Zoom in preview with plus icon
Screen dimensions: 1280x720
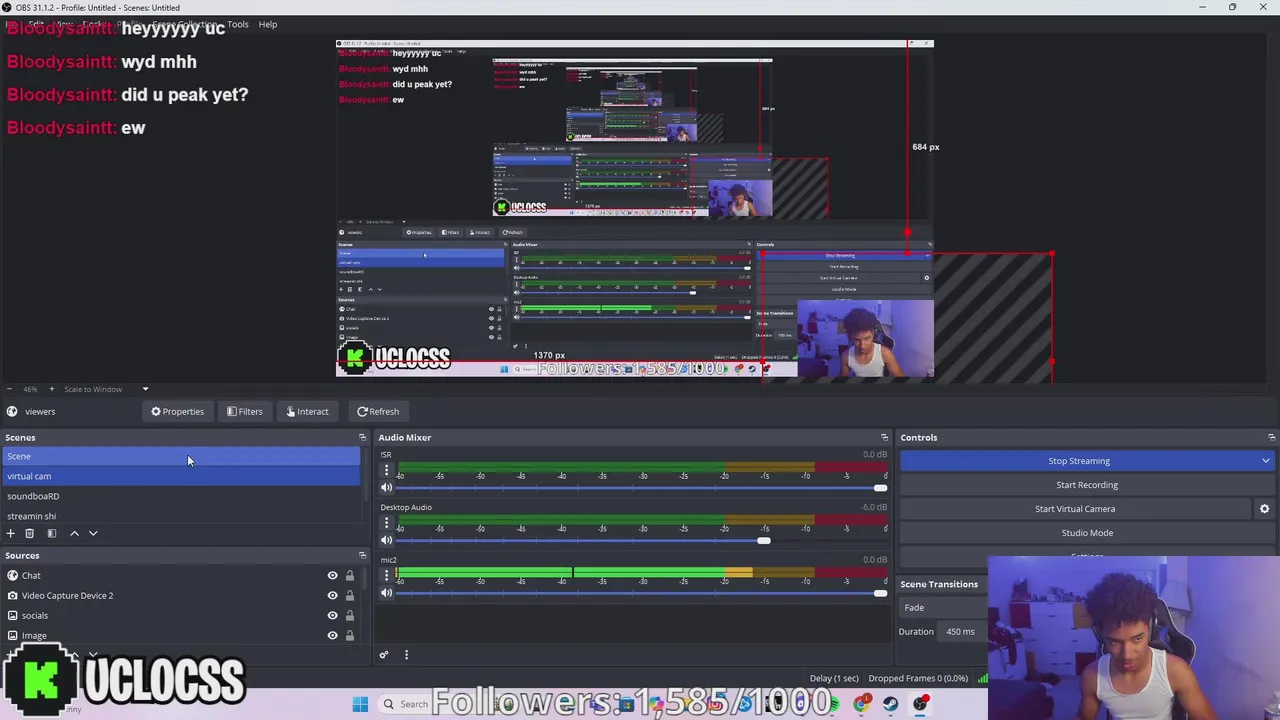pos(52,389)
